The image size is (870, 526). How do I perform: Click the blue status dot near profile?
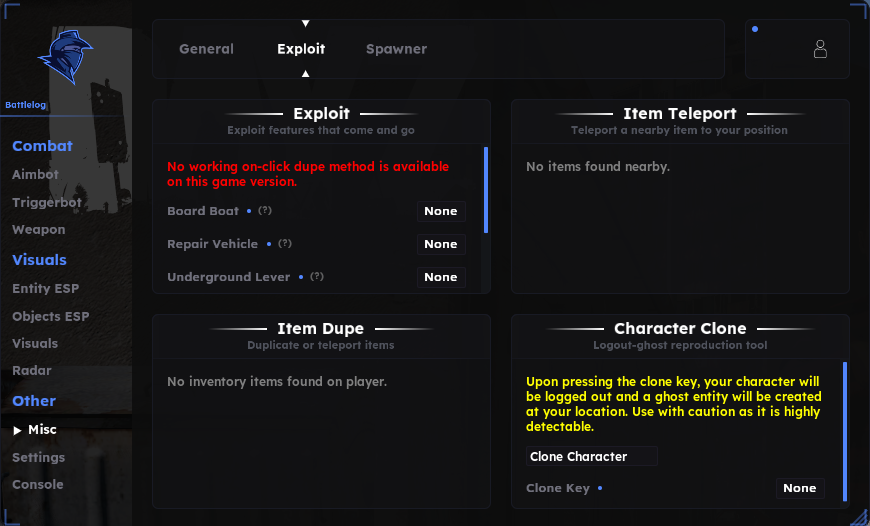755,29
